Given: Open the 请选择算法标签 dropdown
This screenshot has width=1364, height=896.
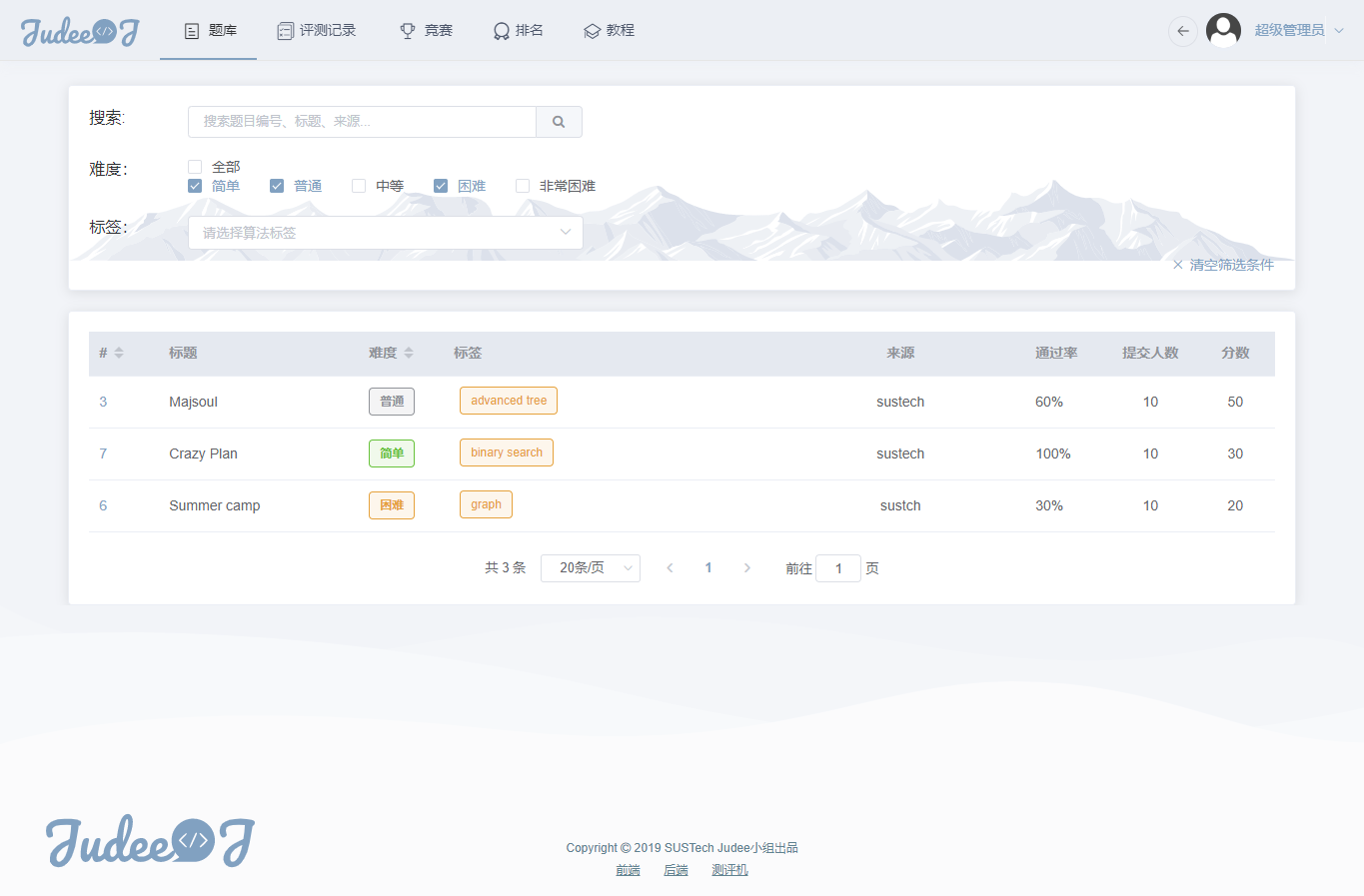Looking at the screenshot, I should pos(386,232).
